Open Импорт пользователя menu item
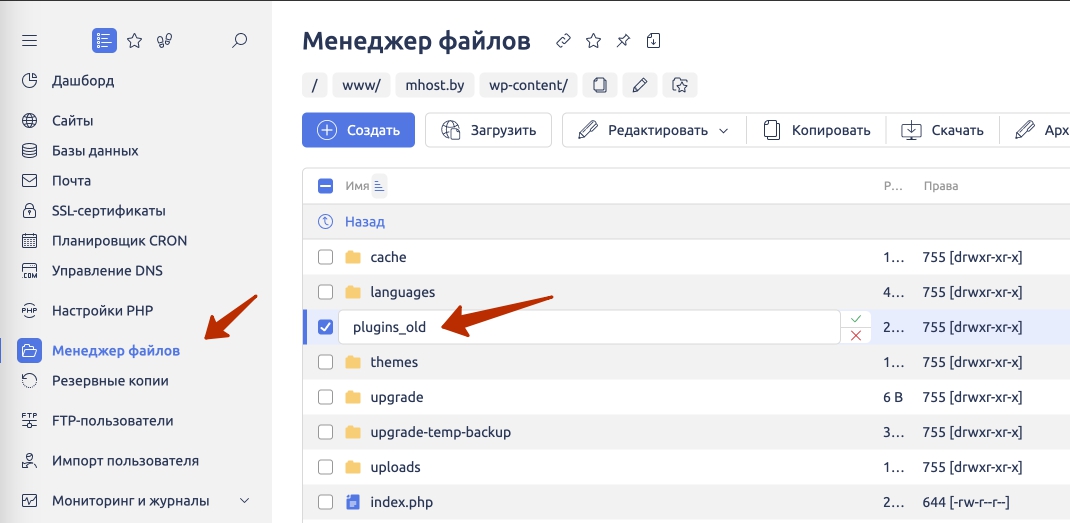Screen dimensions: 1070x523 125,461
